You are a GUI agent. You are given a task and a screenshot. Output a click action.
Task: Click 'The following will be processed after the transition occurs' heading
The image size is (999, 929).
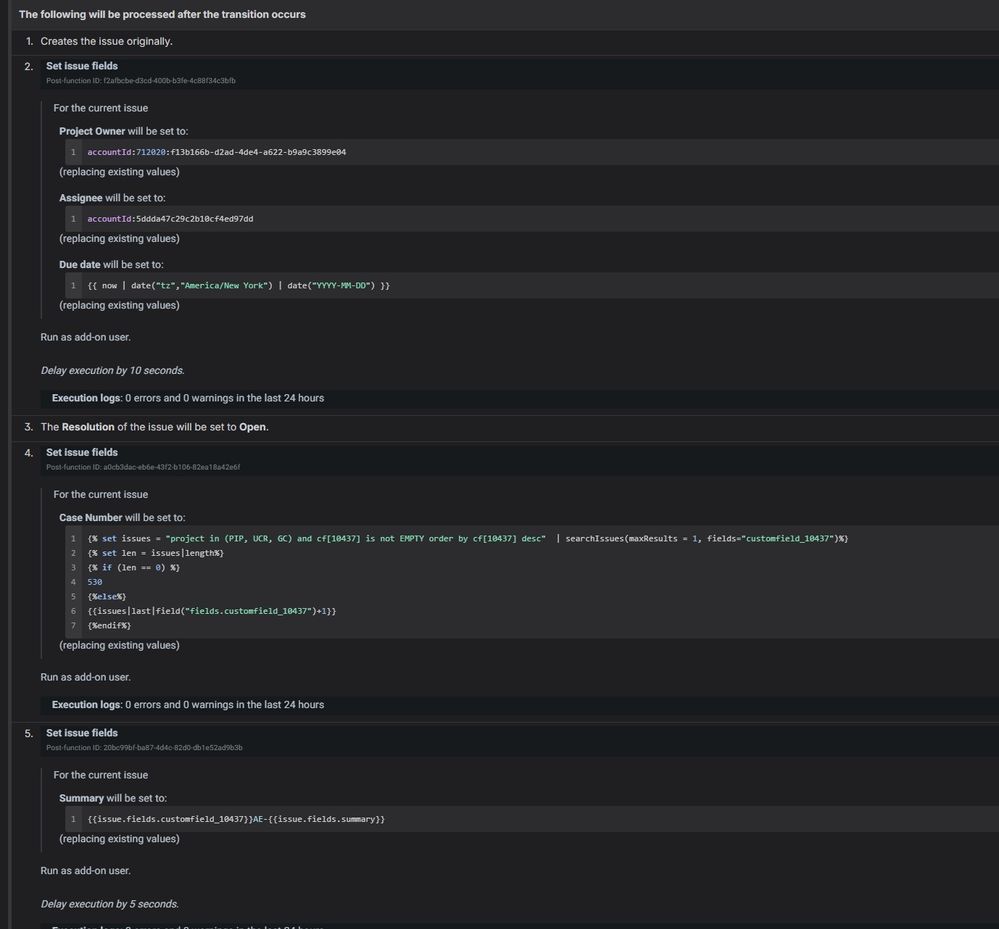[x=162, y=14]
